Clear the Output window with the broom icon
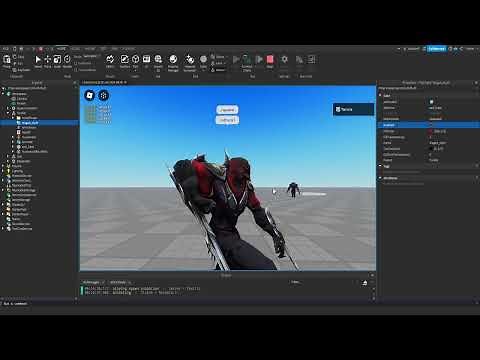480x360 pixels. (x=365, y=283)
